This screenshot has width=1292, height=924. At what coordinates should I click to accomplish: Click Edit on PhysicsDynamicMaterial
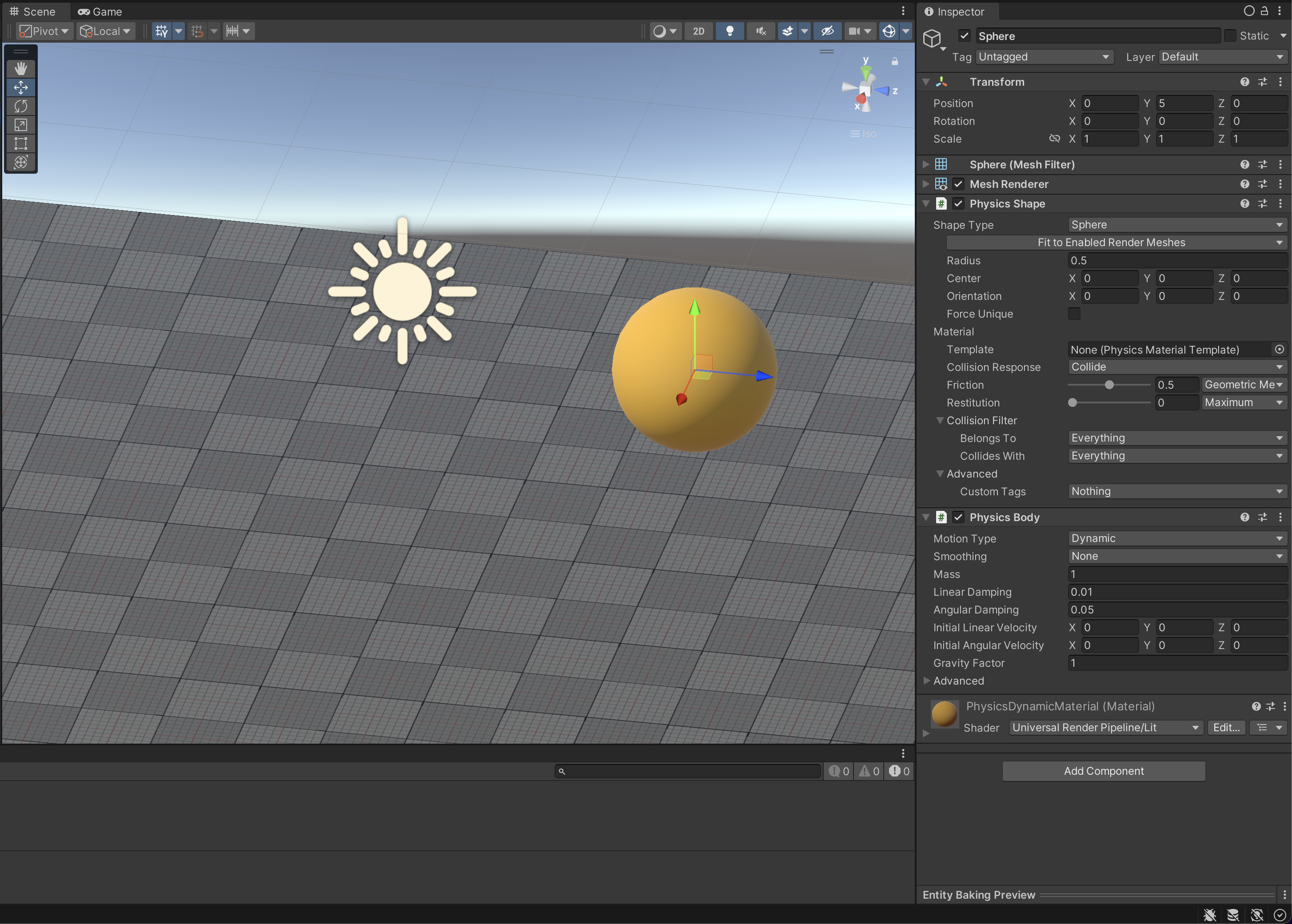1224,727
